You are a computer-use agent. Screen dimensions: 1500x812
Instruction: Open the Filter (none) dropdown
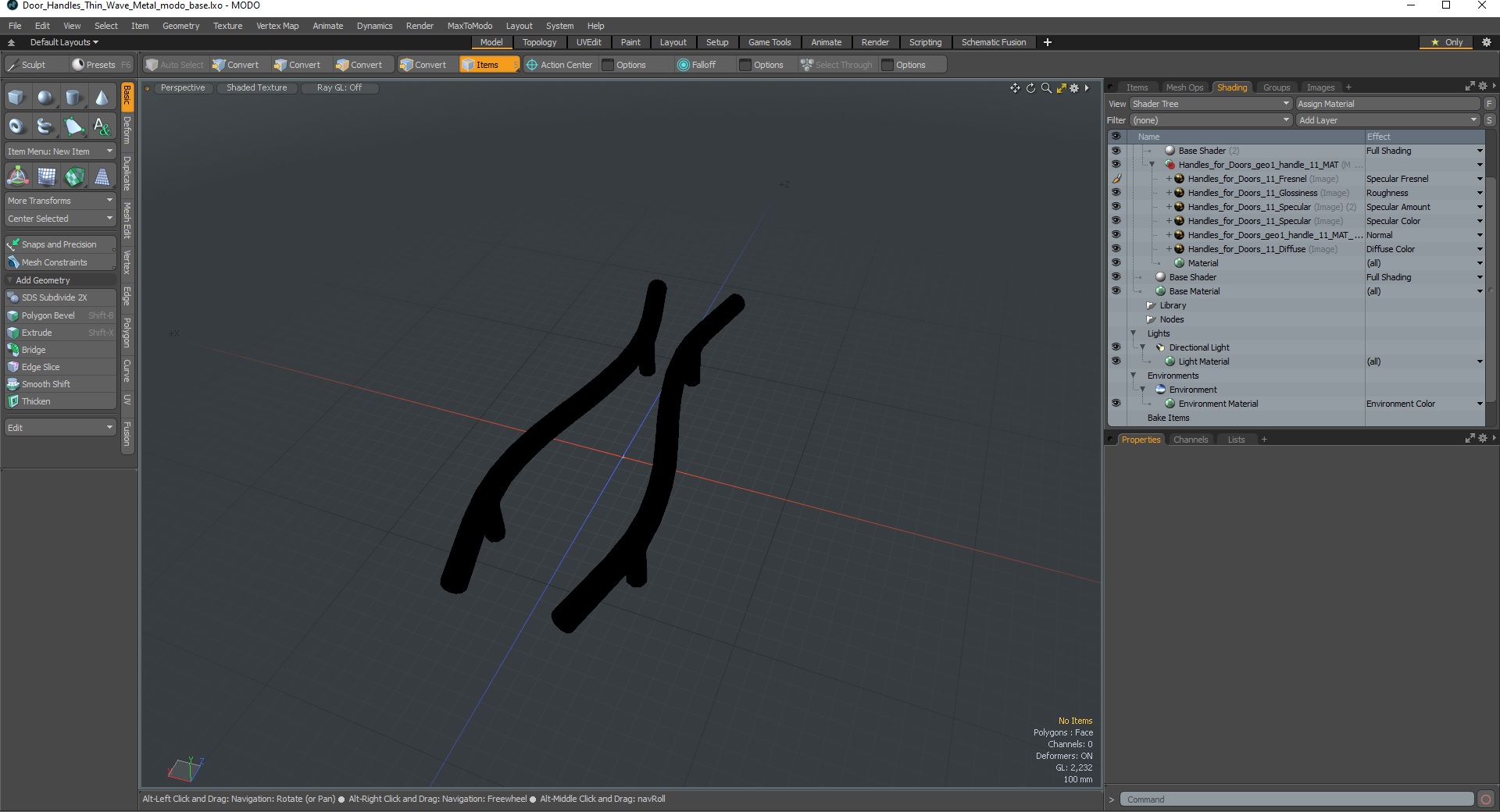(1210, 120)
